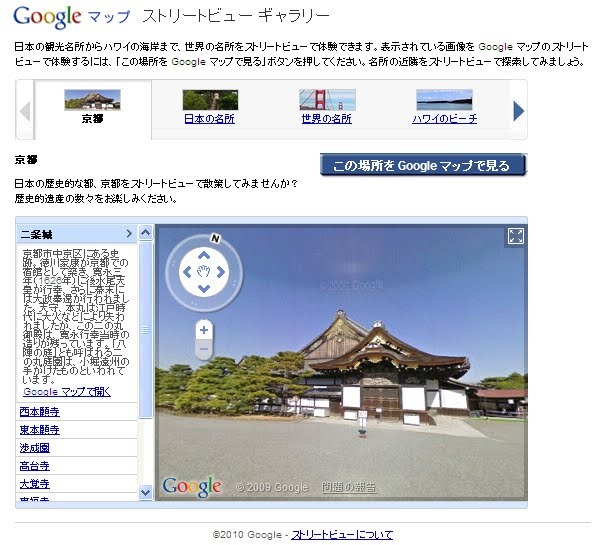Click the 京都 temple thumbnail image

(x=92, y=100)
